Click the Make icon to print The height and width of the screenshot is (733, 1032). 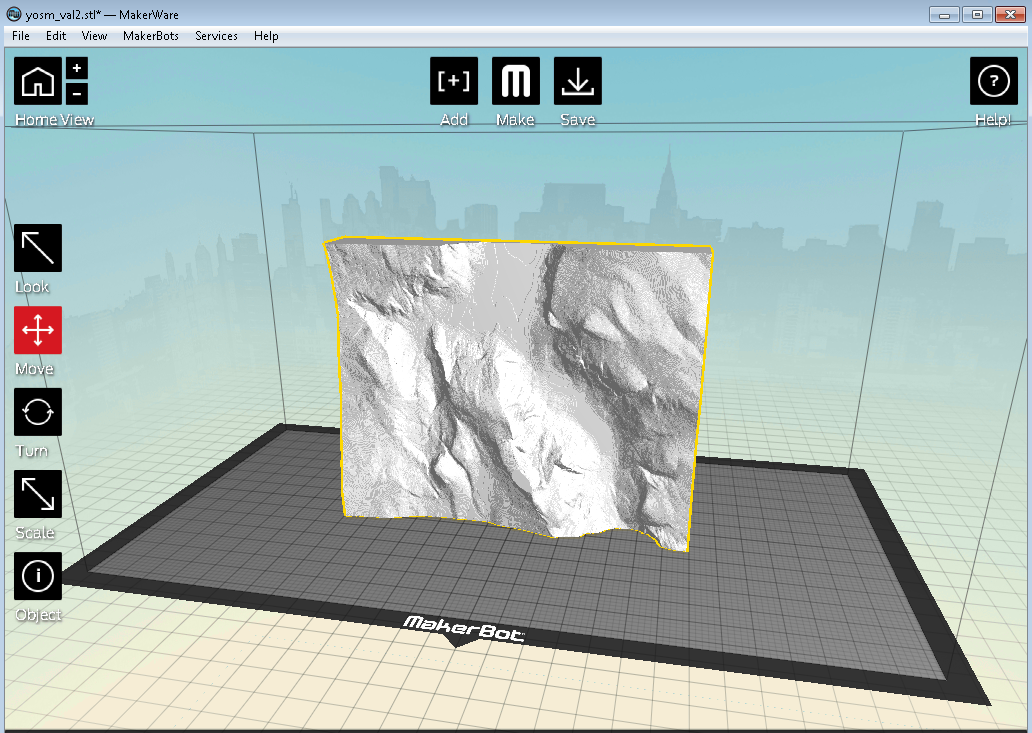tap(516, 81)
